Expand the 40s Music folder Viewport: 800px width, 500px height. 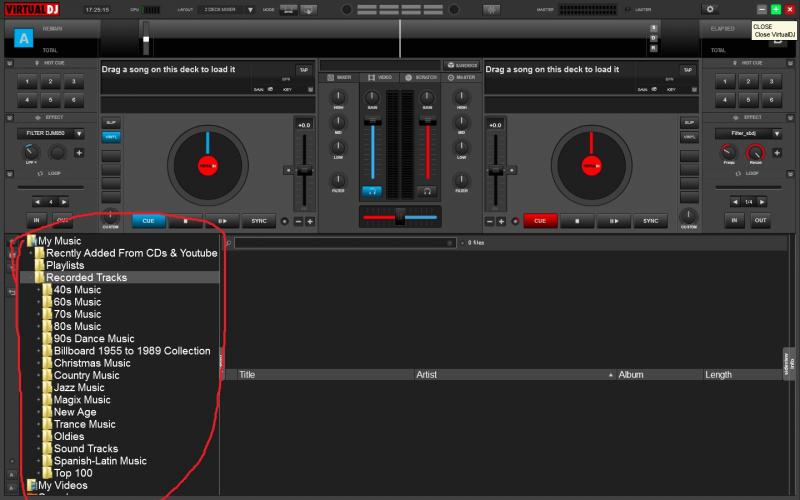(39, 290)
